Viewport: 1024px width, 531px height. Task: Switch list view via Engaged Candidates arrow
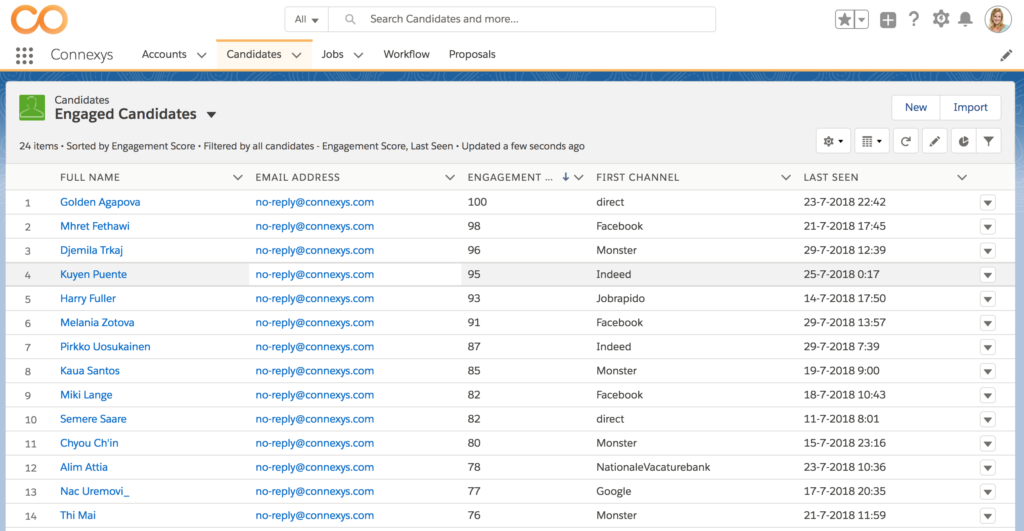[211, 115]
